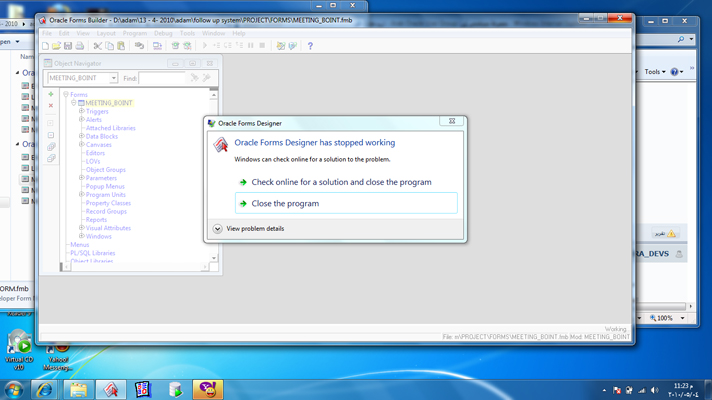Open Internet Explorer from the taskbar
The image size is (712, 400).
[x=45, y=389]
